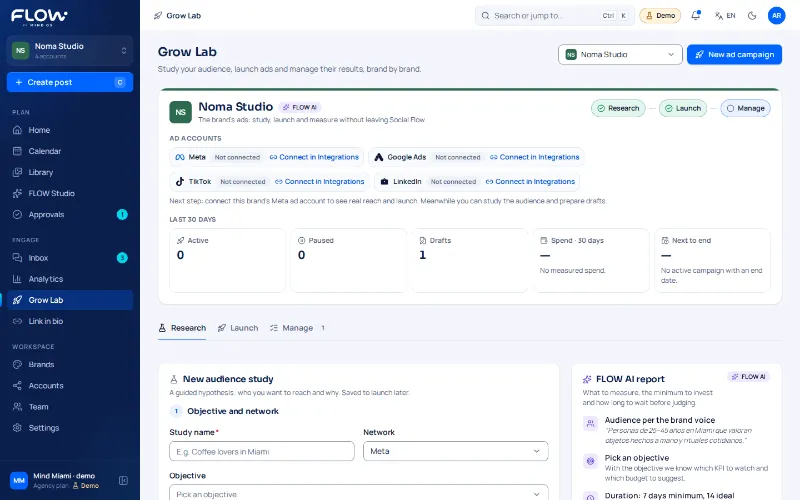This screenshot has width=800, height=500.
Task: Click FLOW AI badge in report panel
Action: [748, 377]
